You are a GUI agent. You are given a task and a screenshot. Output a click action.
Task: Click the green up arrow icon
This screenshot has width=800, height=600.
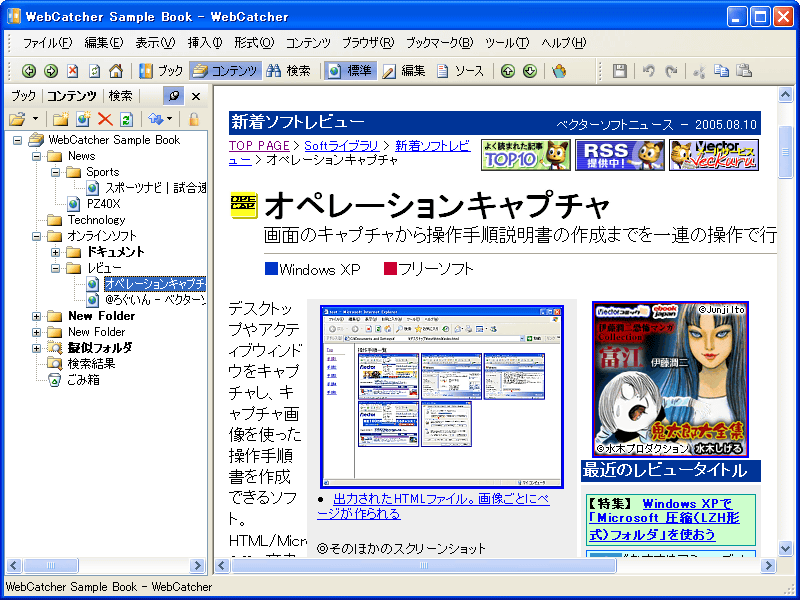pyautogui.click(x=508, y=71)
